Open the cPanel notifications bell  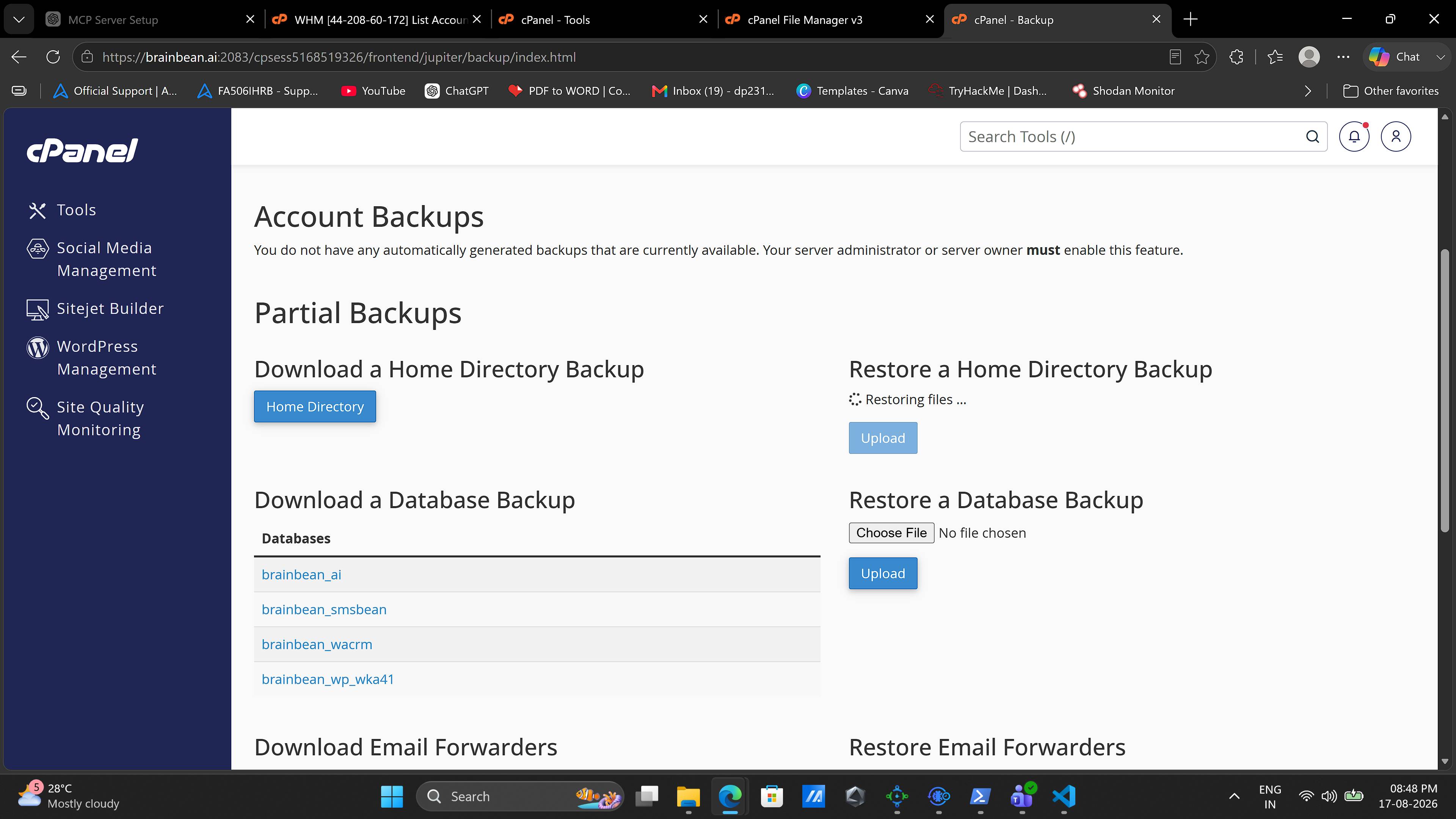coord(1354,136)
